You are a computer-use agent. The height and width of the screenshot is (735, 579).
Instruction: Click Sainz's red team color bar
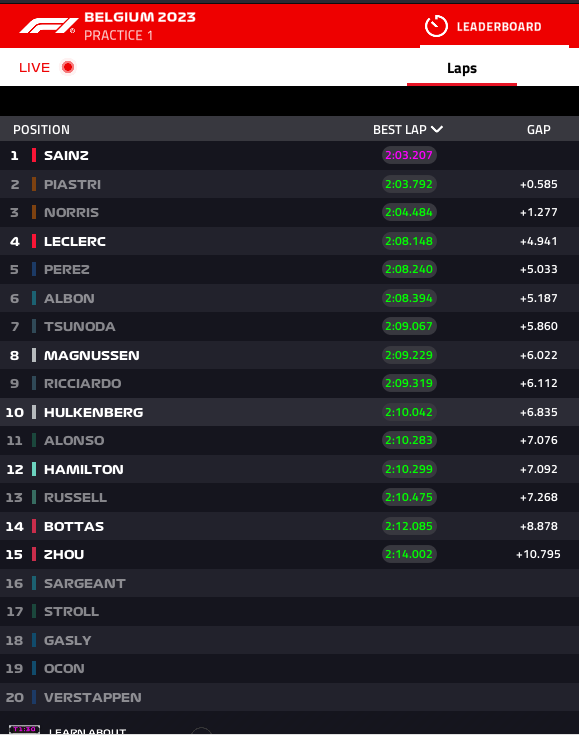[34, 155]
